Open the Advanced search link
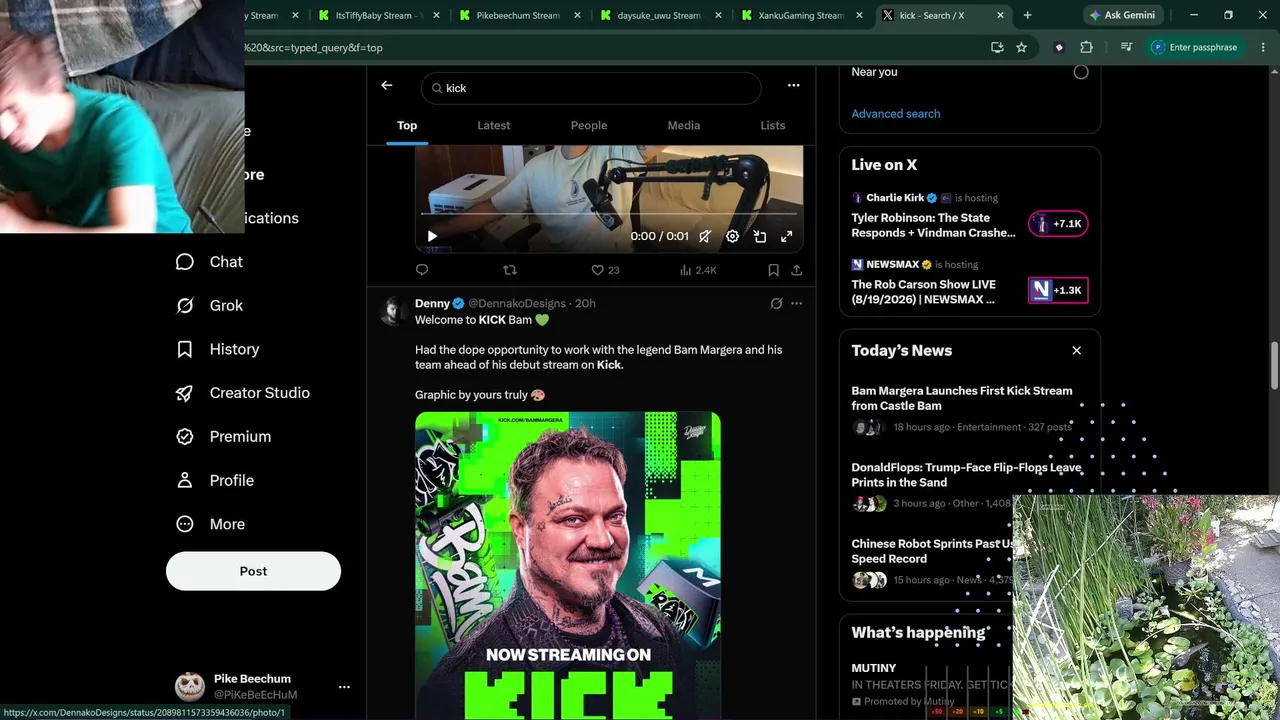This screenshot has height=720, width=1280. tap(896, 114)
